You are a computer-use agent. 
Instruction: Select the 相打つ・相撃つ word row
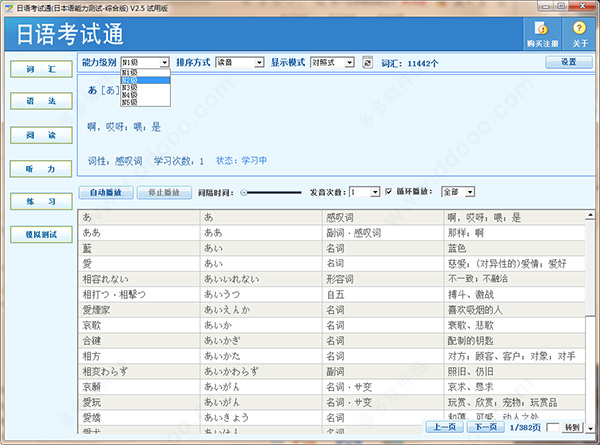coord(332,295)
